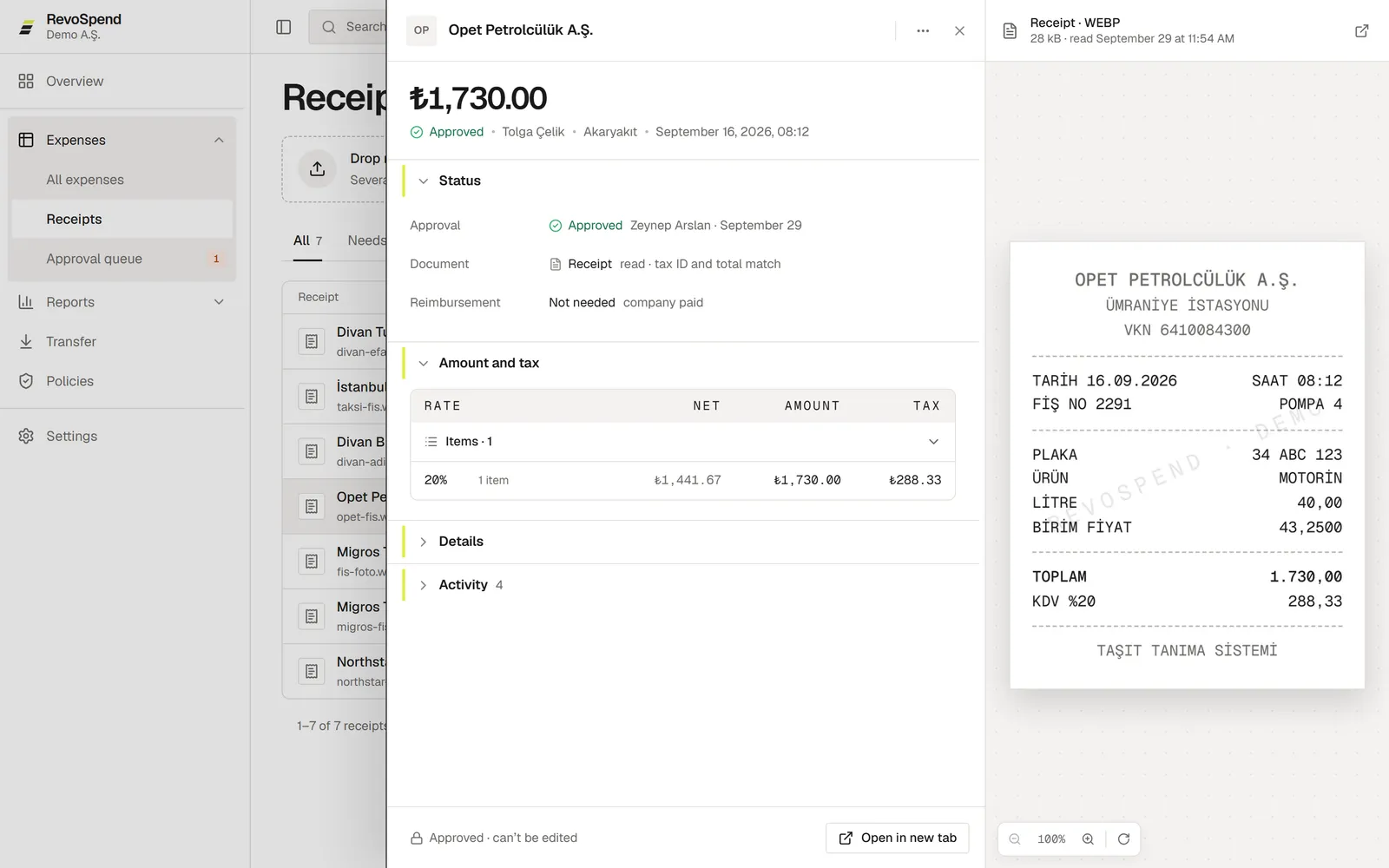The width and height of the screenshot is (1389, 868).
Task: Click the OP vendor avatar badge
Action: 421,30
